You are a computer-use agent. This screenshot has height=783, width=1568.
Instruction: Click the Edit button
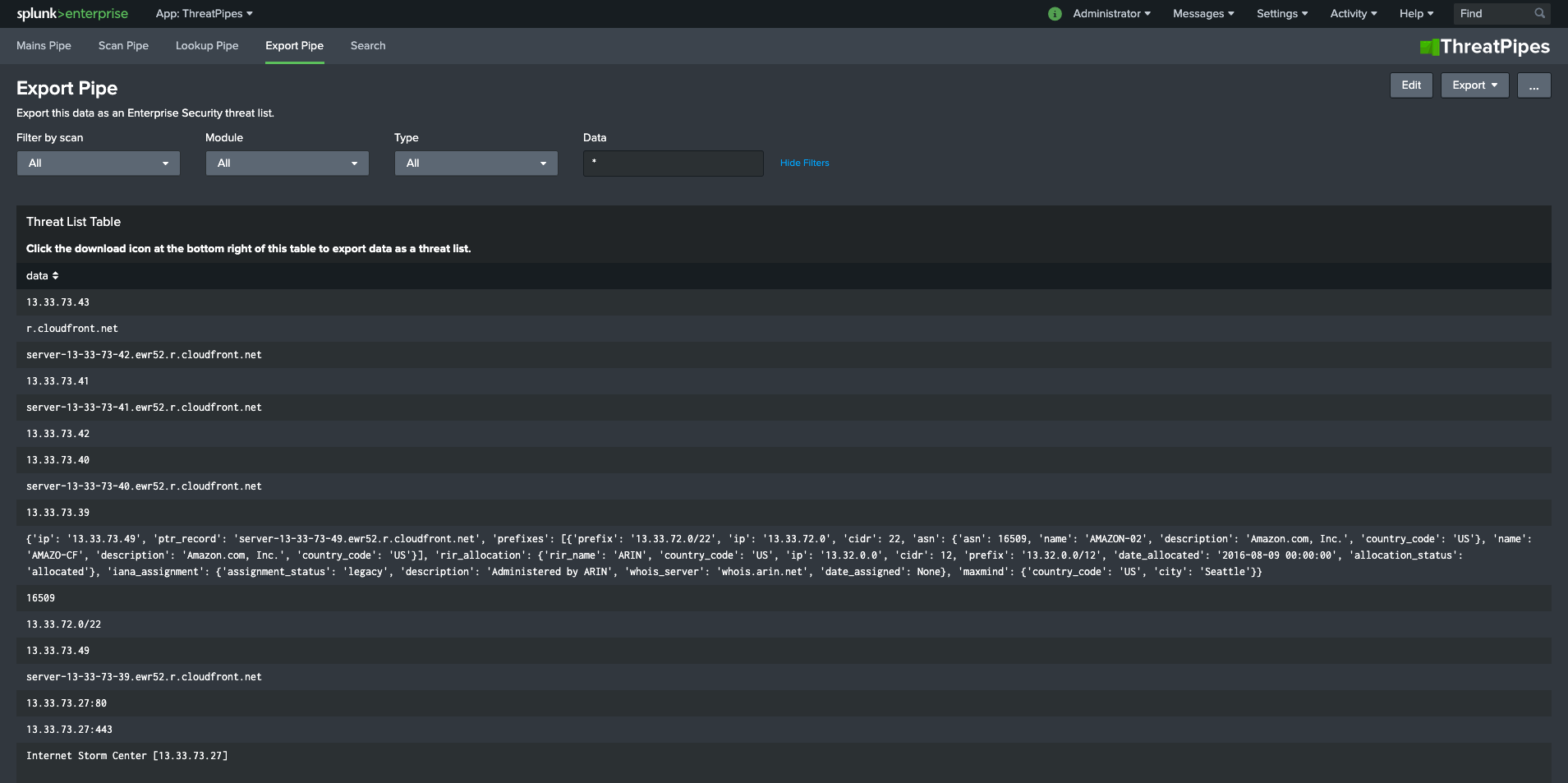pyautogui.click(x=1410, y=85)
